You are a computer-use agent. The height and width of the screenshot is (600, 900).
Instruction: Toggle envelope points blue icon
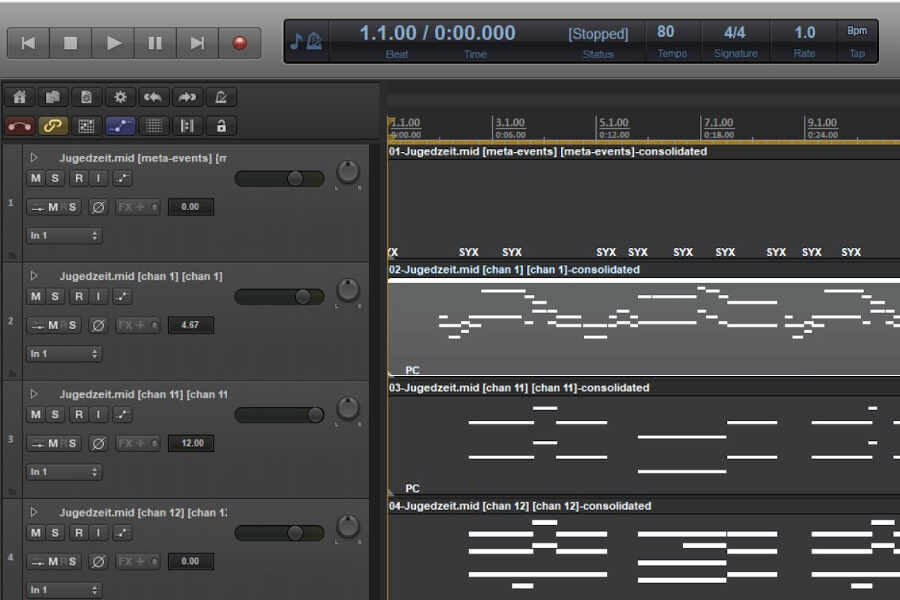pyautogui.click(x=120, y=126)
